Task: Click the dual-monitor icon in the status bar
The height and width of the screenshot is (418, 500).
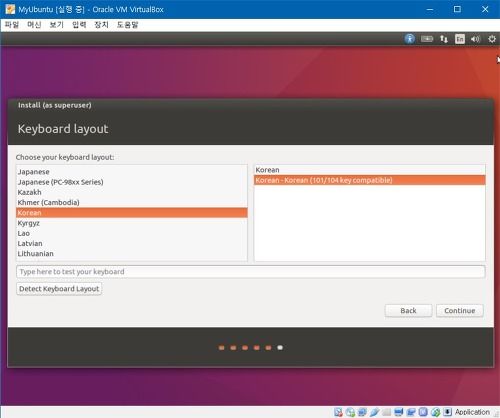Action: click(x=411, y=412)
